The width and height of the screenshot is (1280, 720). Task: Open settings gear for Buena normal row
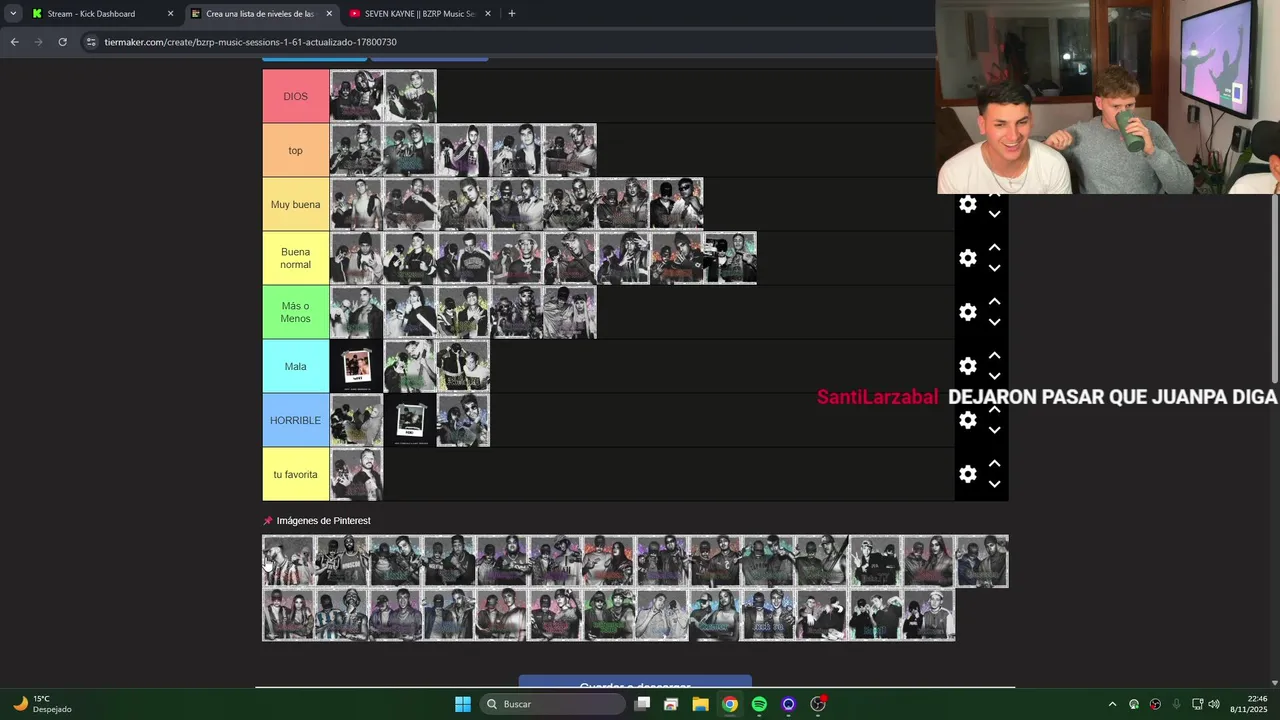click(968, 258)
